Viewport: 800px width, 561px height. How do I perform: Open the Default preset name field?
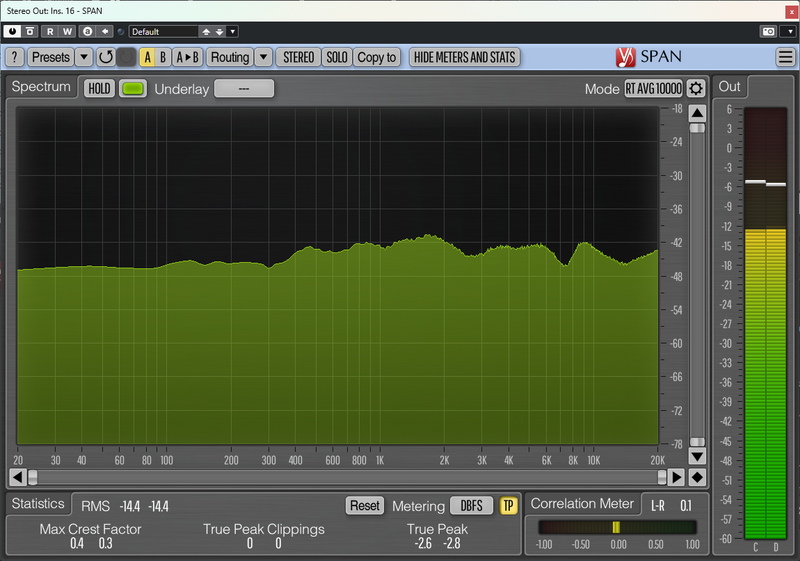(x=163, y=32)
